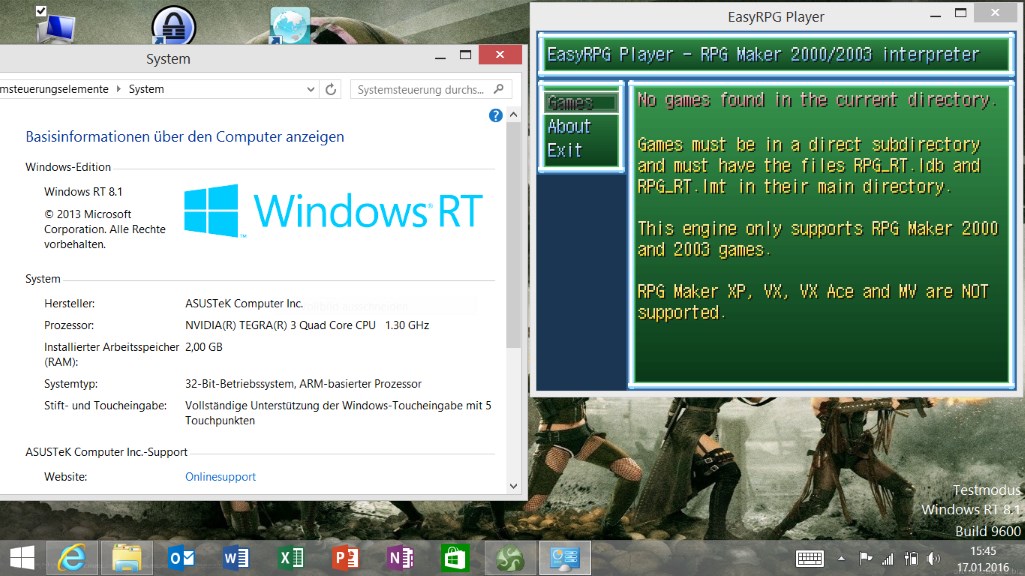Click the 'Hersteller:' label
The height and width of the screenshot is (576, 1025).
click(x=69, y=303)
